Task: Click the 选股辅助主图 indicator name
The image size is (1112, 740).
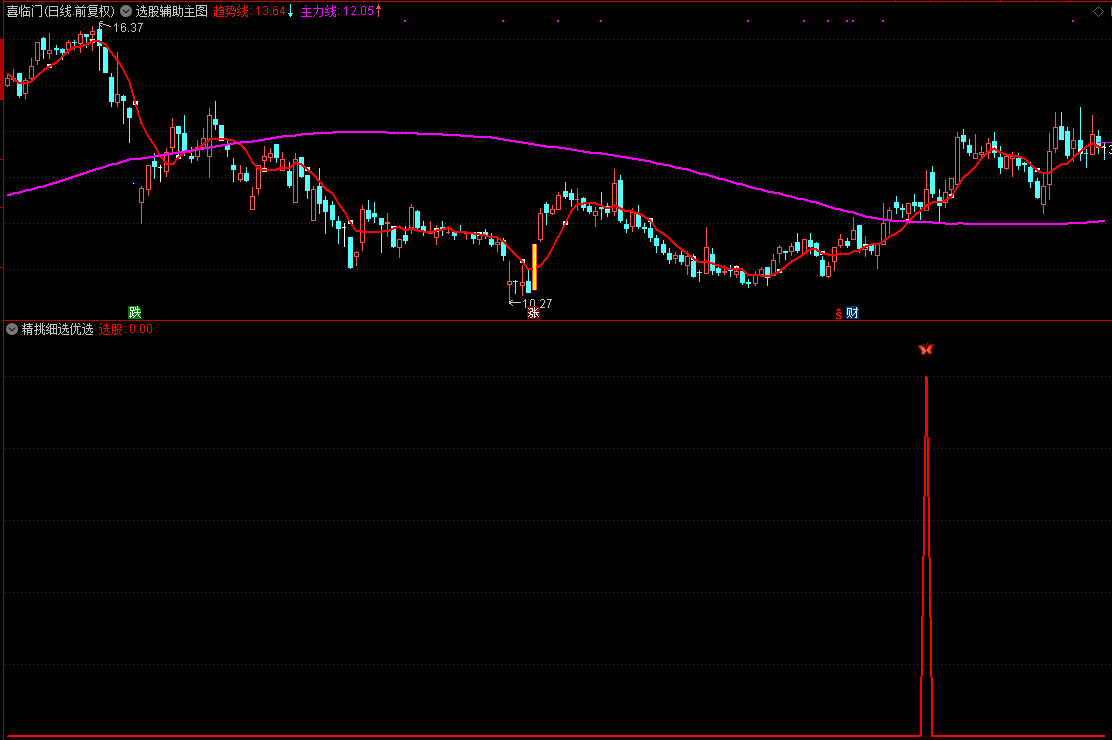Action: [171, 11]
